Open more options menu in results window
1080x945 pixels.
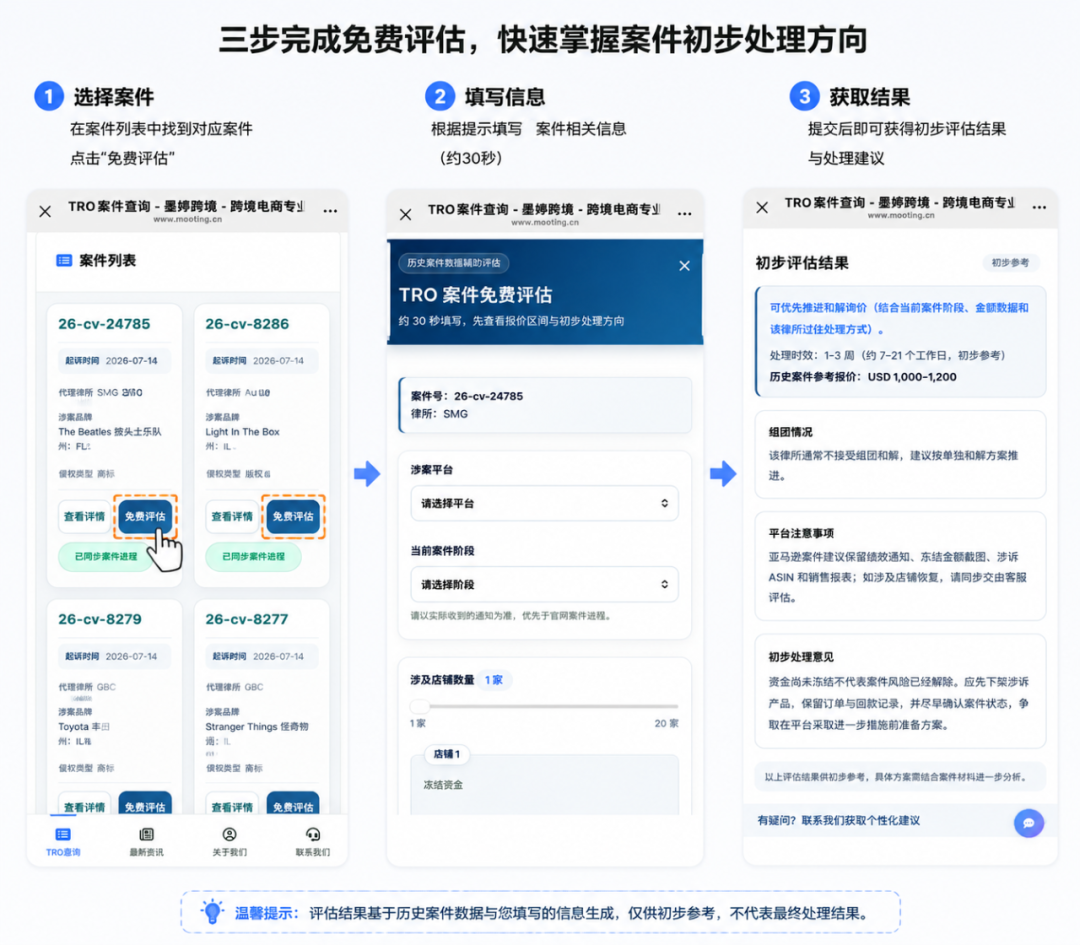coord(1039,207)
